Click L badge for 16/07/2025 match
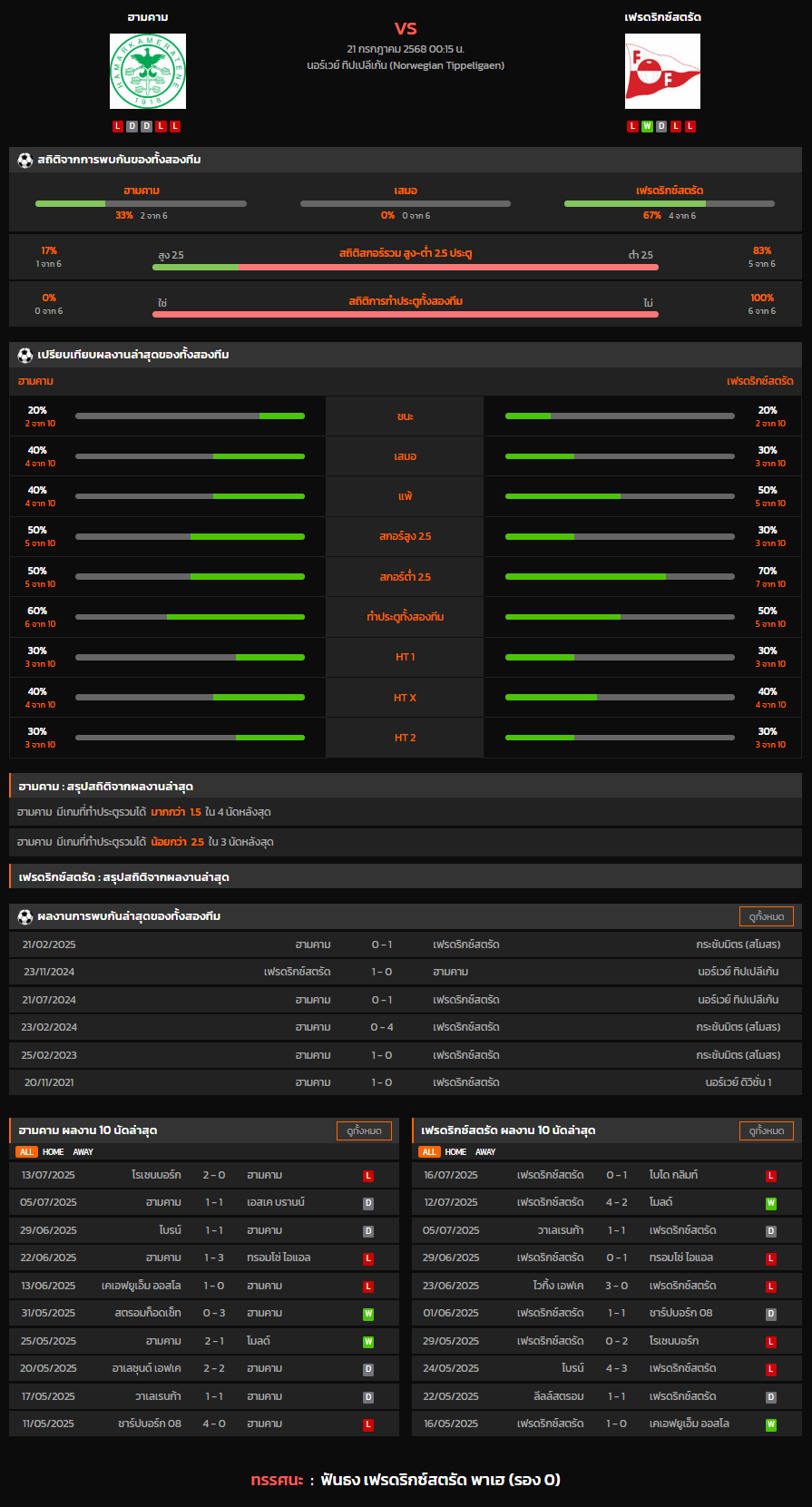812x1507 pixels. (771, 1176)
